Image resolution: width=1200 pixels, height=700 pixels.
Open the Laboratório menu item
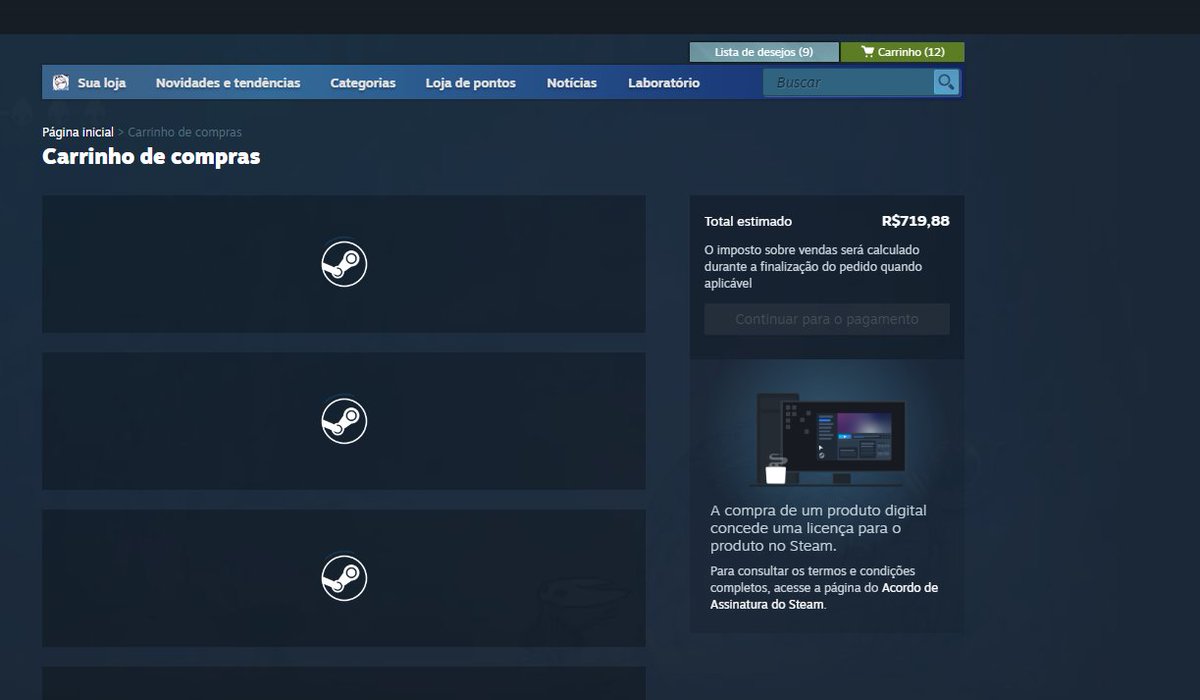click(664, 83)
